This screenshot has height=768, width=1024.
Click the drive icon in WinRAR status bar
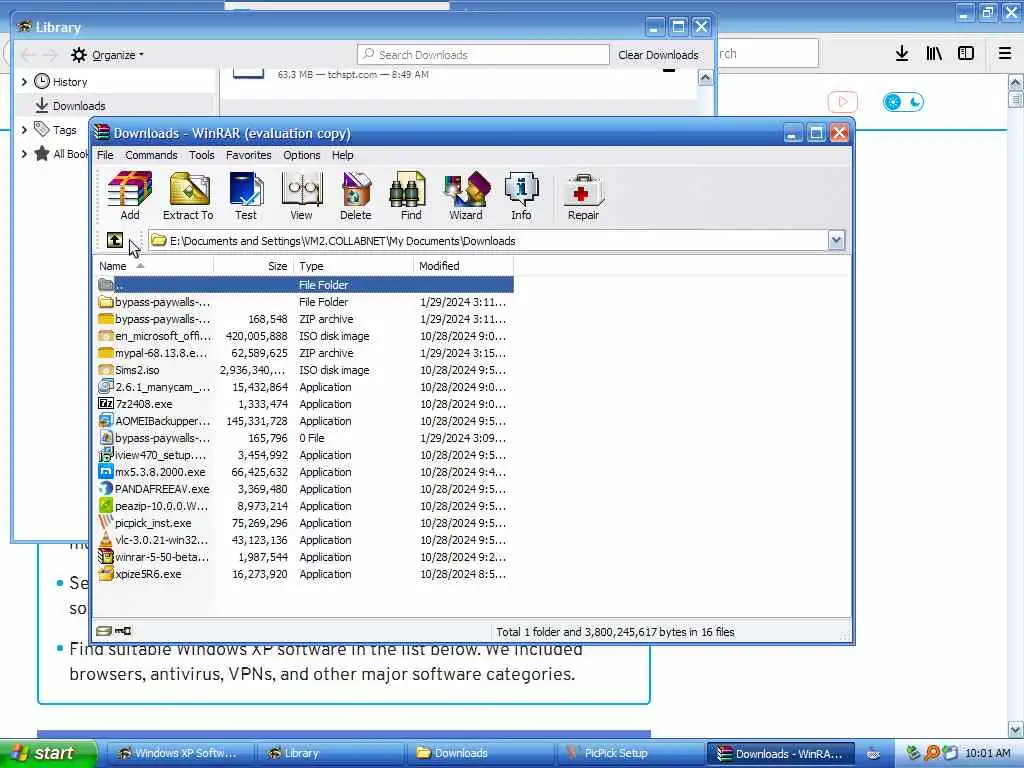pos(103,631)
